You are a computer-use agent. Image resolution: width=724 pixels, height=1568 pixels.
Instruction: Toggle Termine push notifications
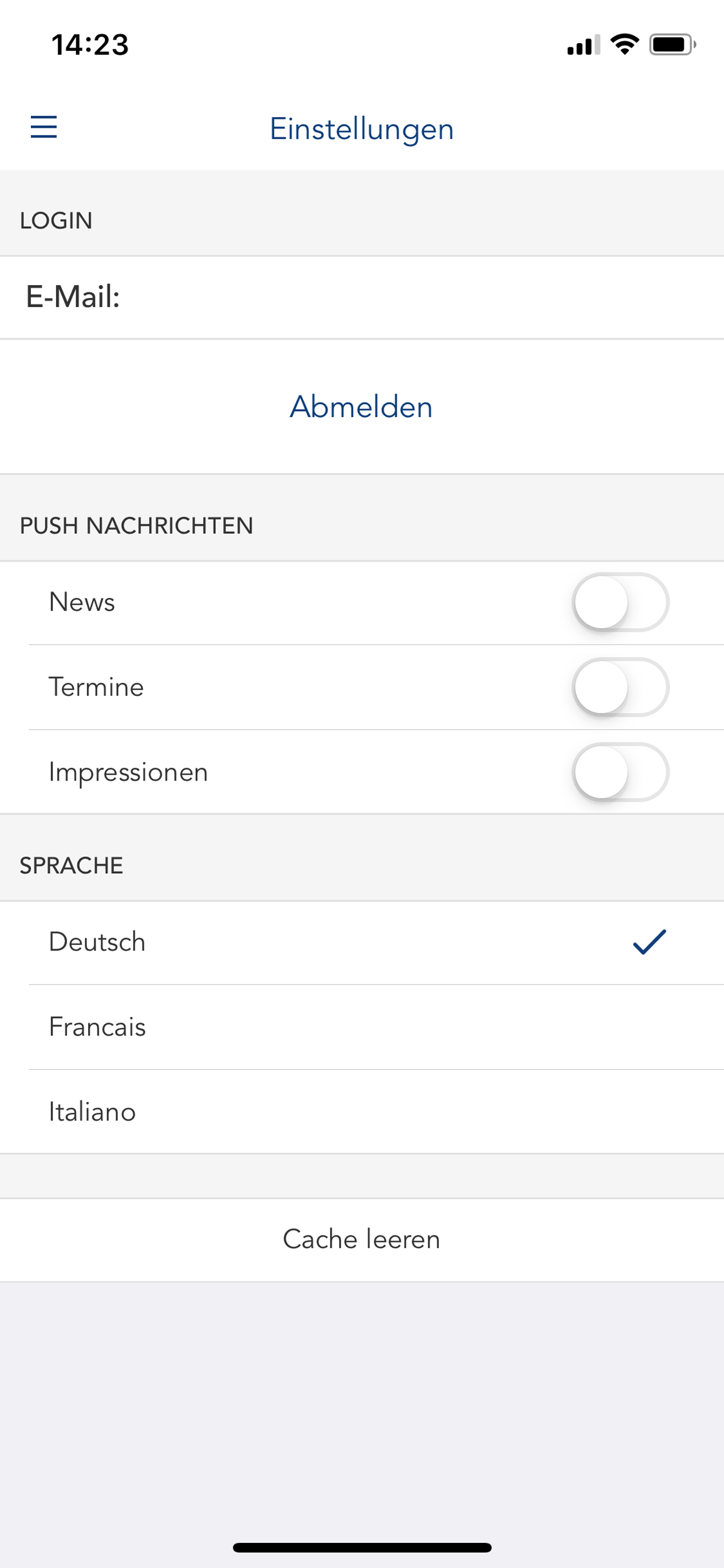pos(620,687)
